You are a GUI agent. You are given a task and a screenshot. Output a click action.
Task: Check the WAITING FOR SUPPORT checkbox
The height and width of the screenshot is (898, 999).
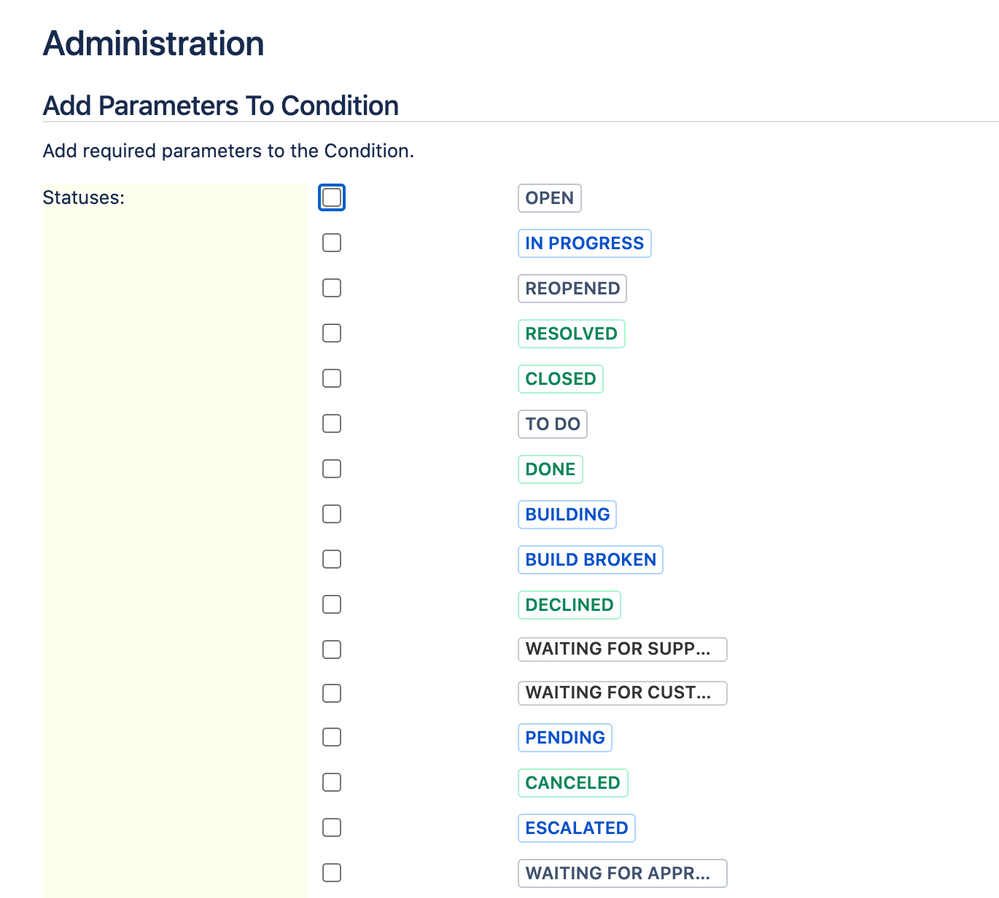331,649
